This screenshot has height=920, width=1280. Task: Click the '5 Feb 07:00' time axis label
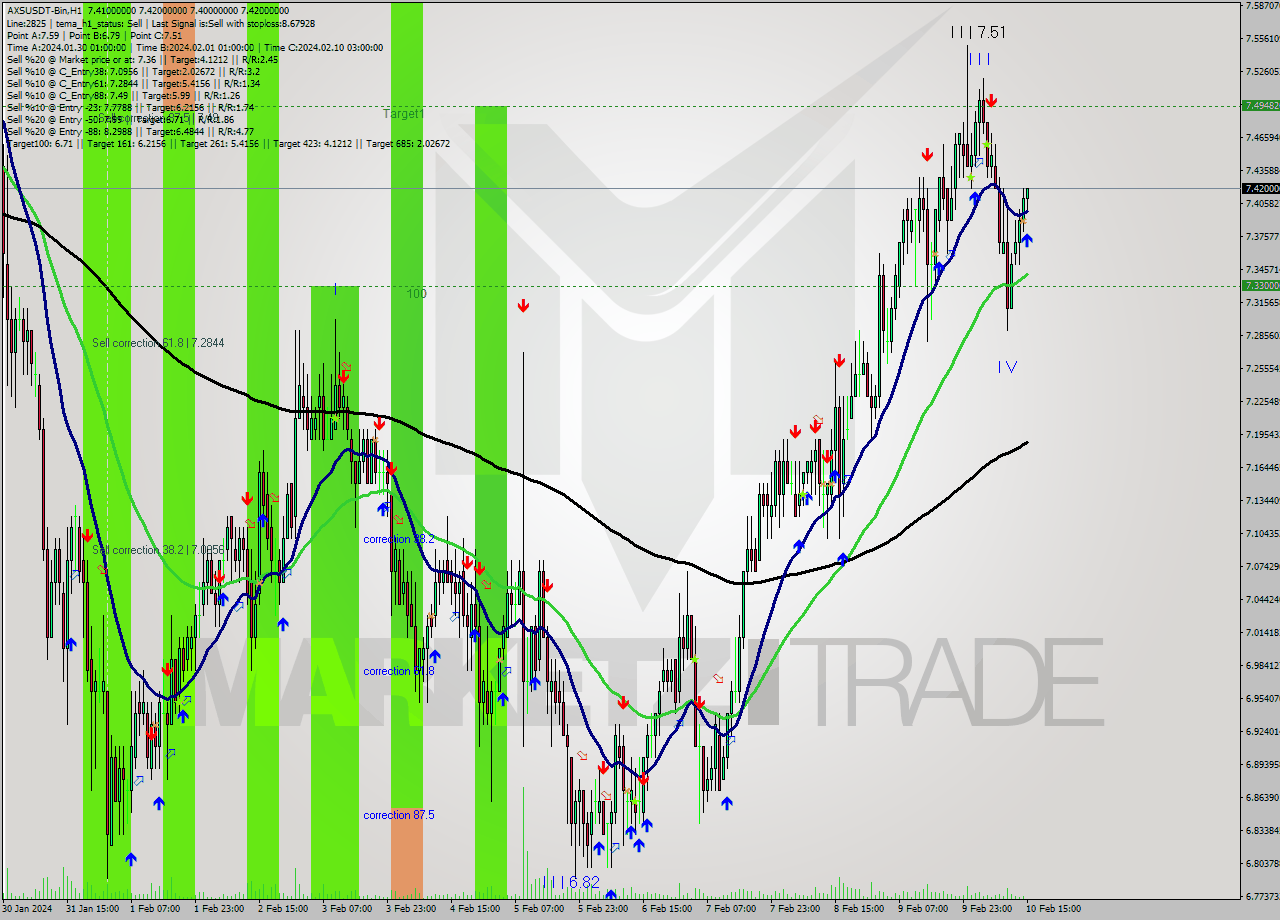(x=541, y=909)
